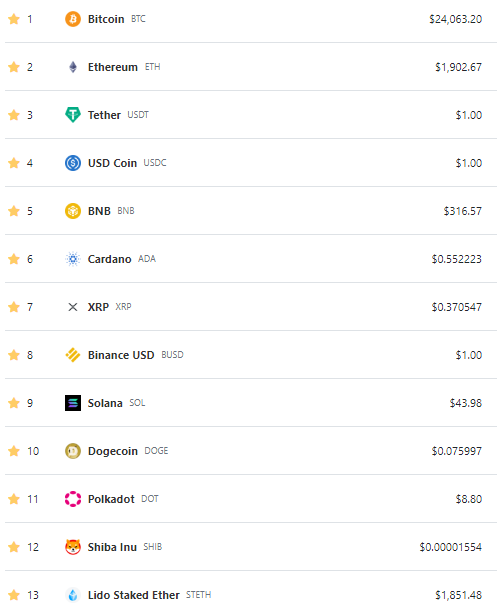Click the Ethereum diamond logo icon
Screen dimensions: 497x616
(73, 67)
